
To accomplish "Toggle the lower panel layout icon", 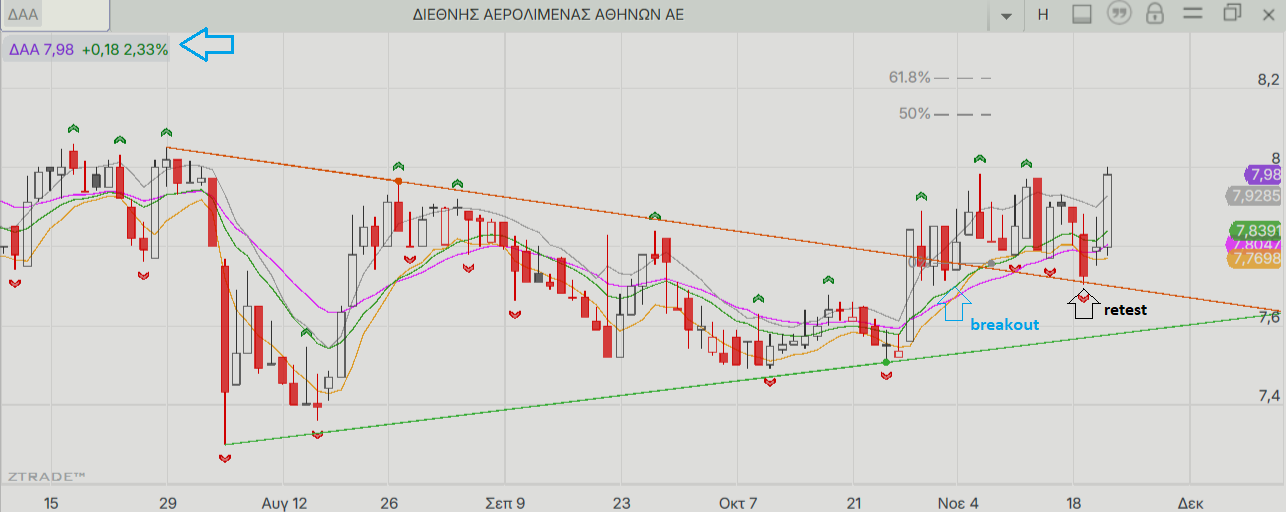I will coord(1081,14).
